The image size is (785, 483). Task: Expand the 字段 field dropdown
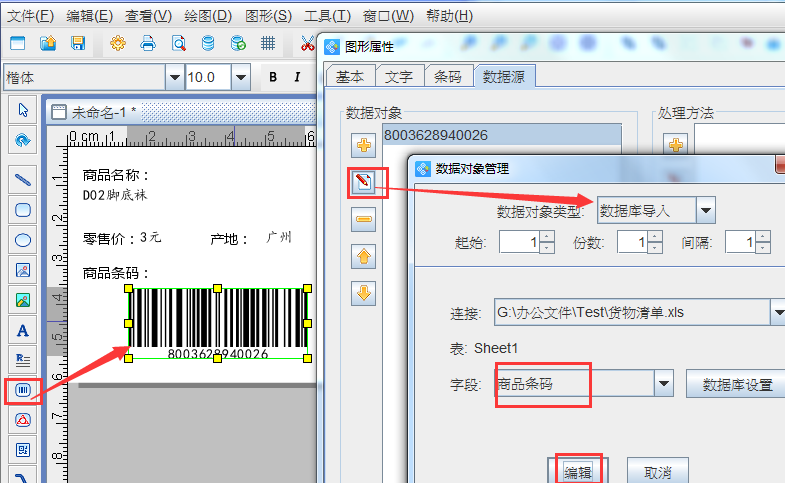tap(663, 384)
